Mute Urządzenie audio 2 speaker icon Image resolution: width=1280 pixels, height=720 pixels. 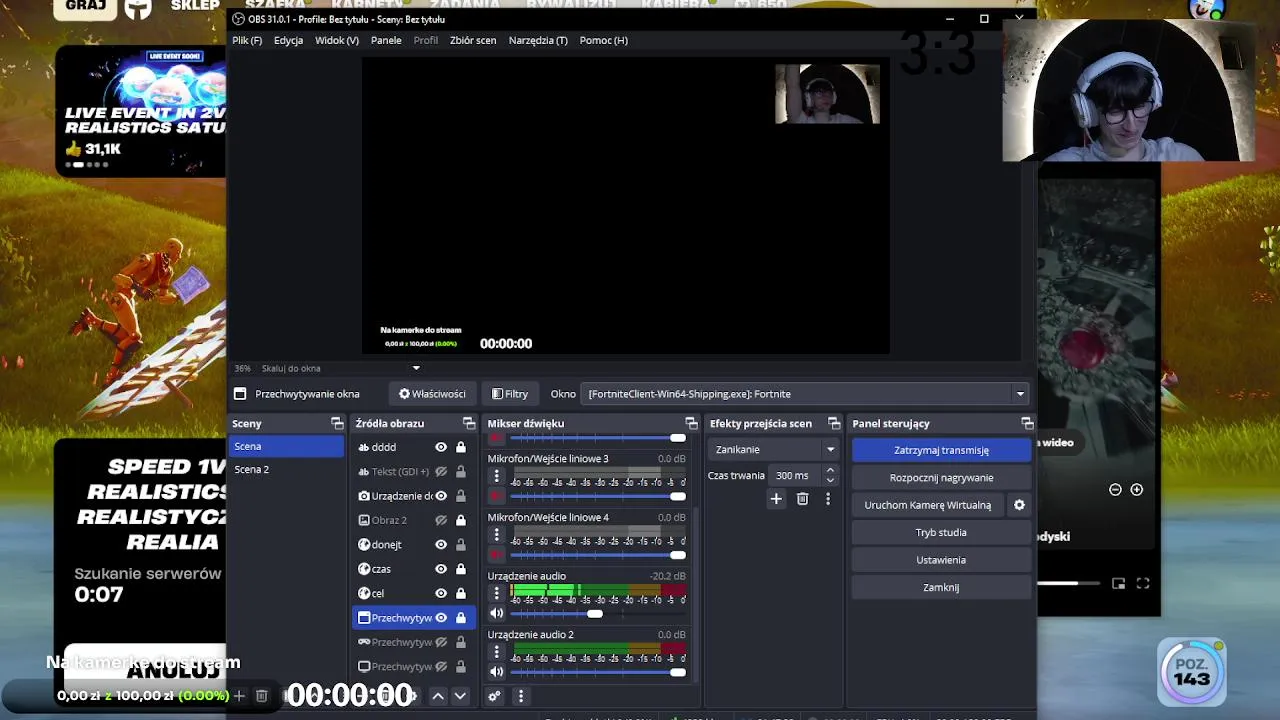pos(497,672)
